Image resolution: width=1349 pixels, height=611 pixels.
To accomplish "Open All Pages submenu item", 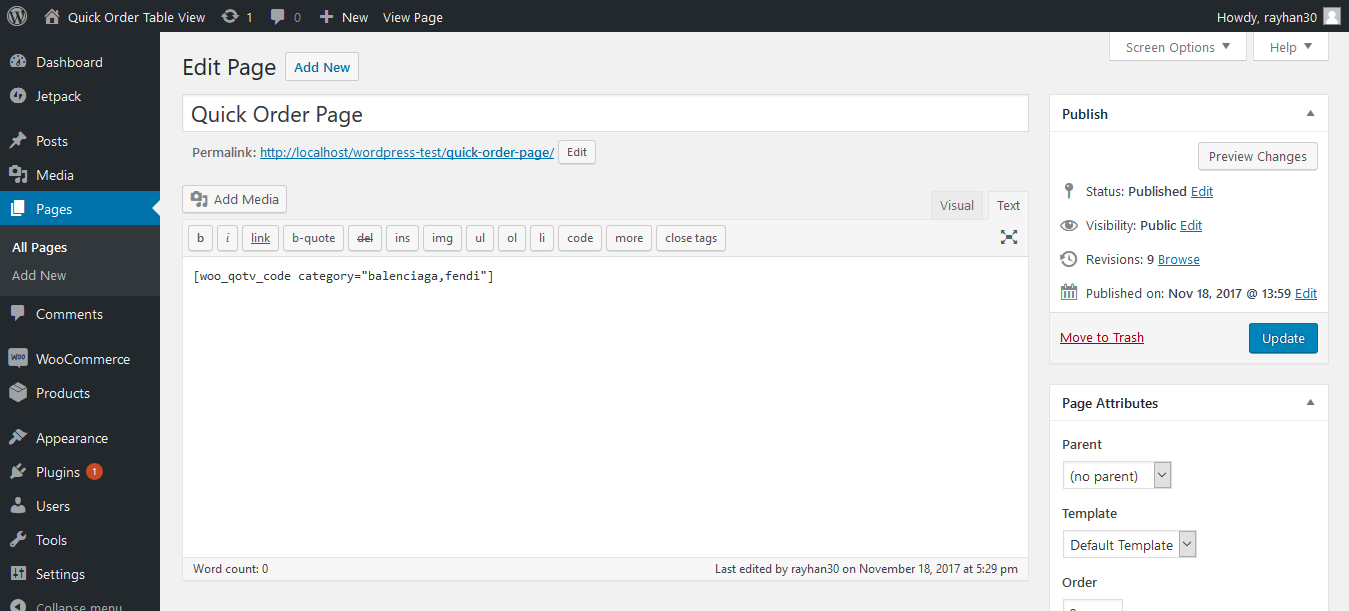I will point(39,247).
